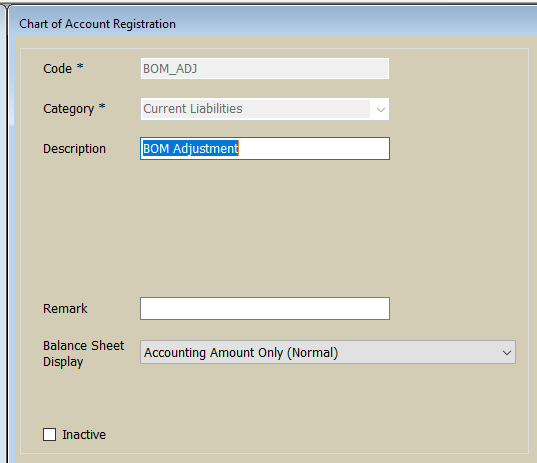The width and height of the screenshot is (537, 463).
Task: Click the asterisk beside the Code label
Action: click(80, 66)
